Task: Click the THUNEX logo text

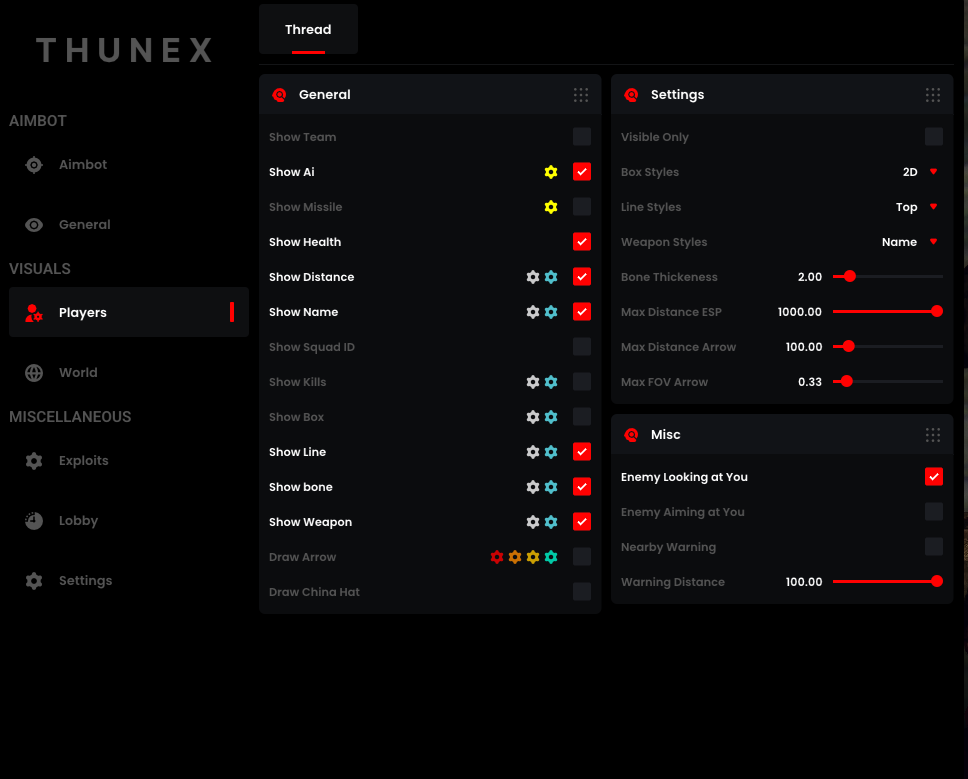Action: click(x=124, y=50)
